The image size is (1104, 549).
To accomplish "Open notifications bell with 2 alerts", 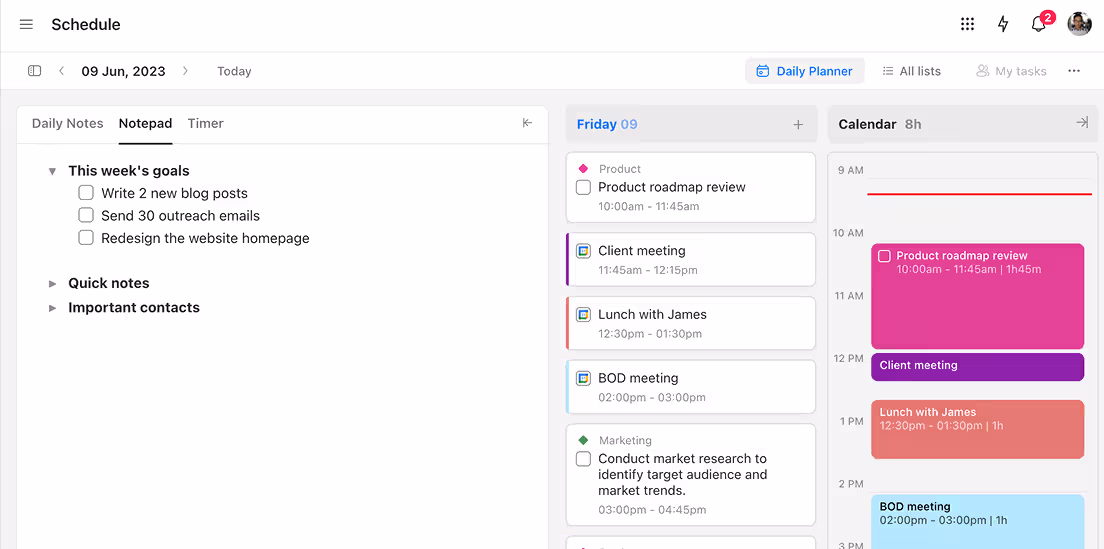I will coord(1039,24).
